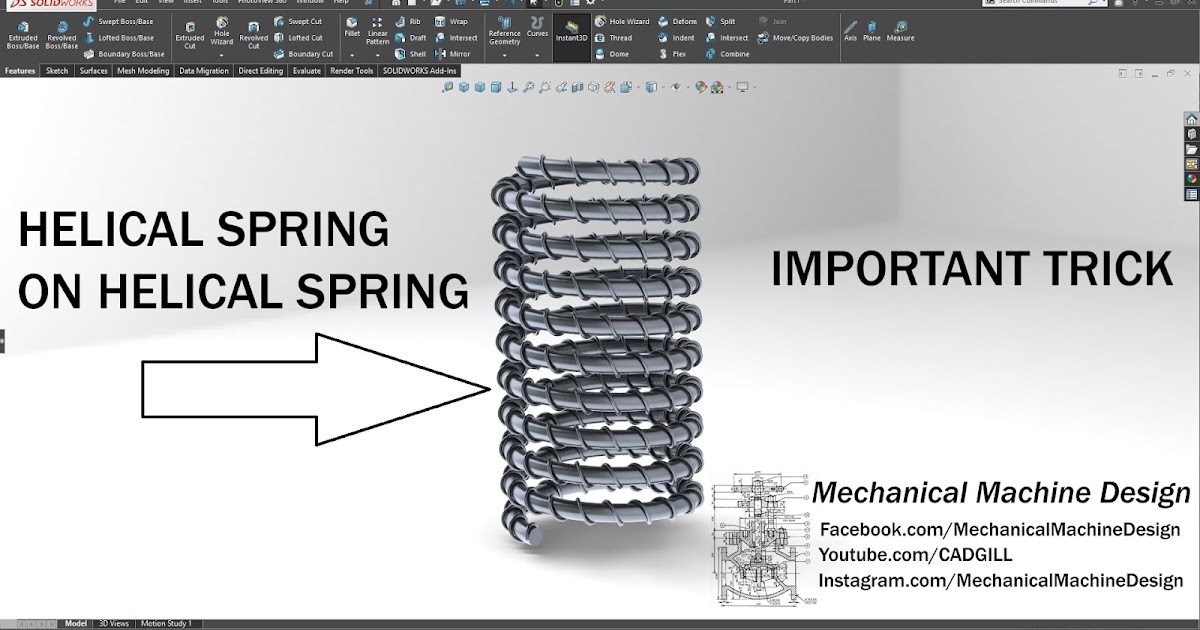Viewport: 1200px width, 630px height.
Task: Toggle Instant3D on or off
Action: tap(570, 36)
